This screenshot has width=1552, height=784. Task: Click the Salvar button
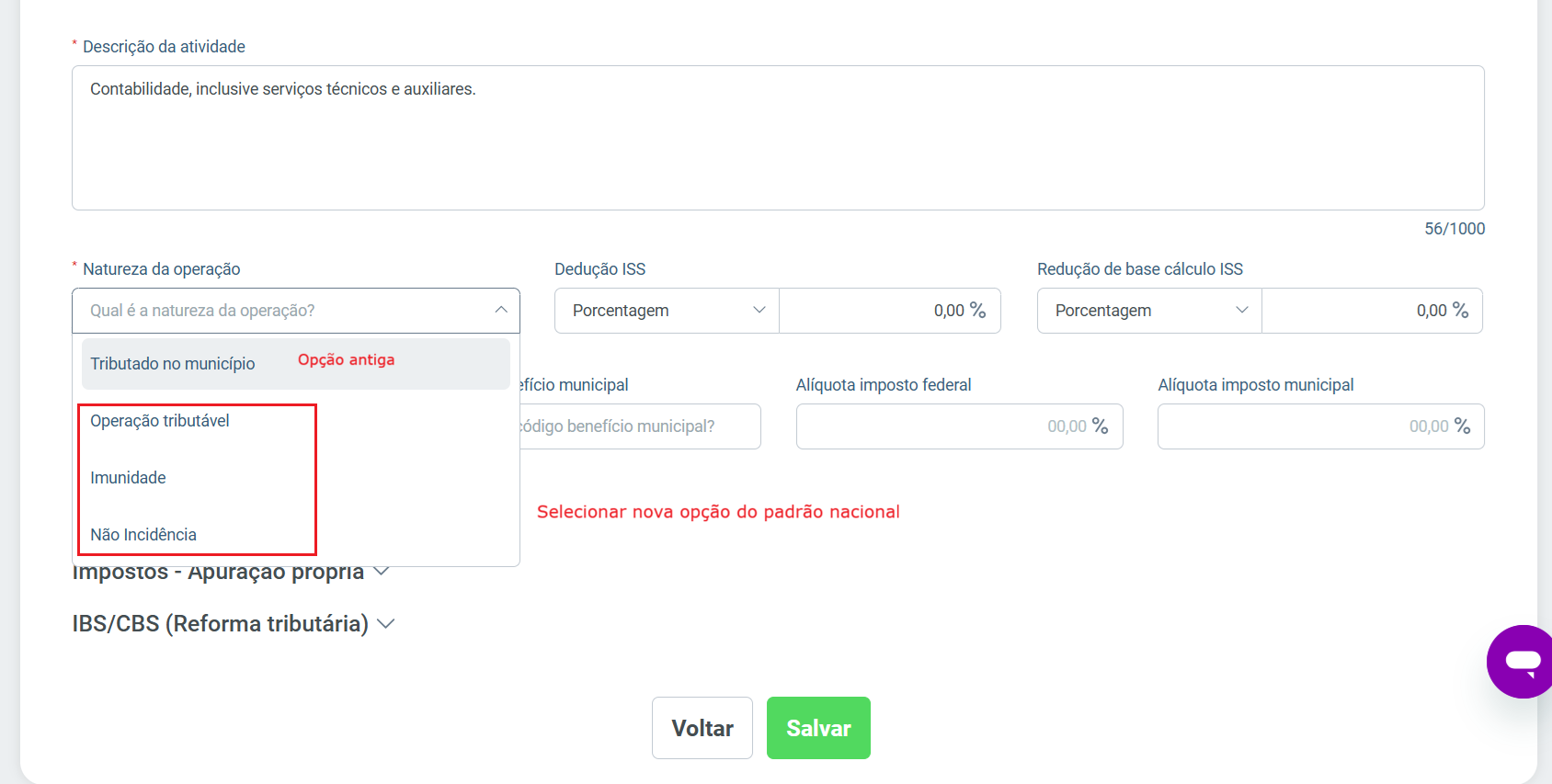coord(818,728)
